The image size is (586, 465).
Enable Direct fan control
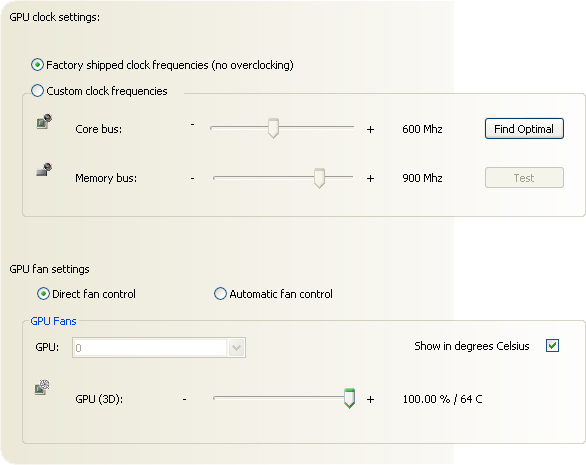pyautogui.click(x=43, y=294)
